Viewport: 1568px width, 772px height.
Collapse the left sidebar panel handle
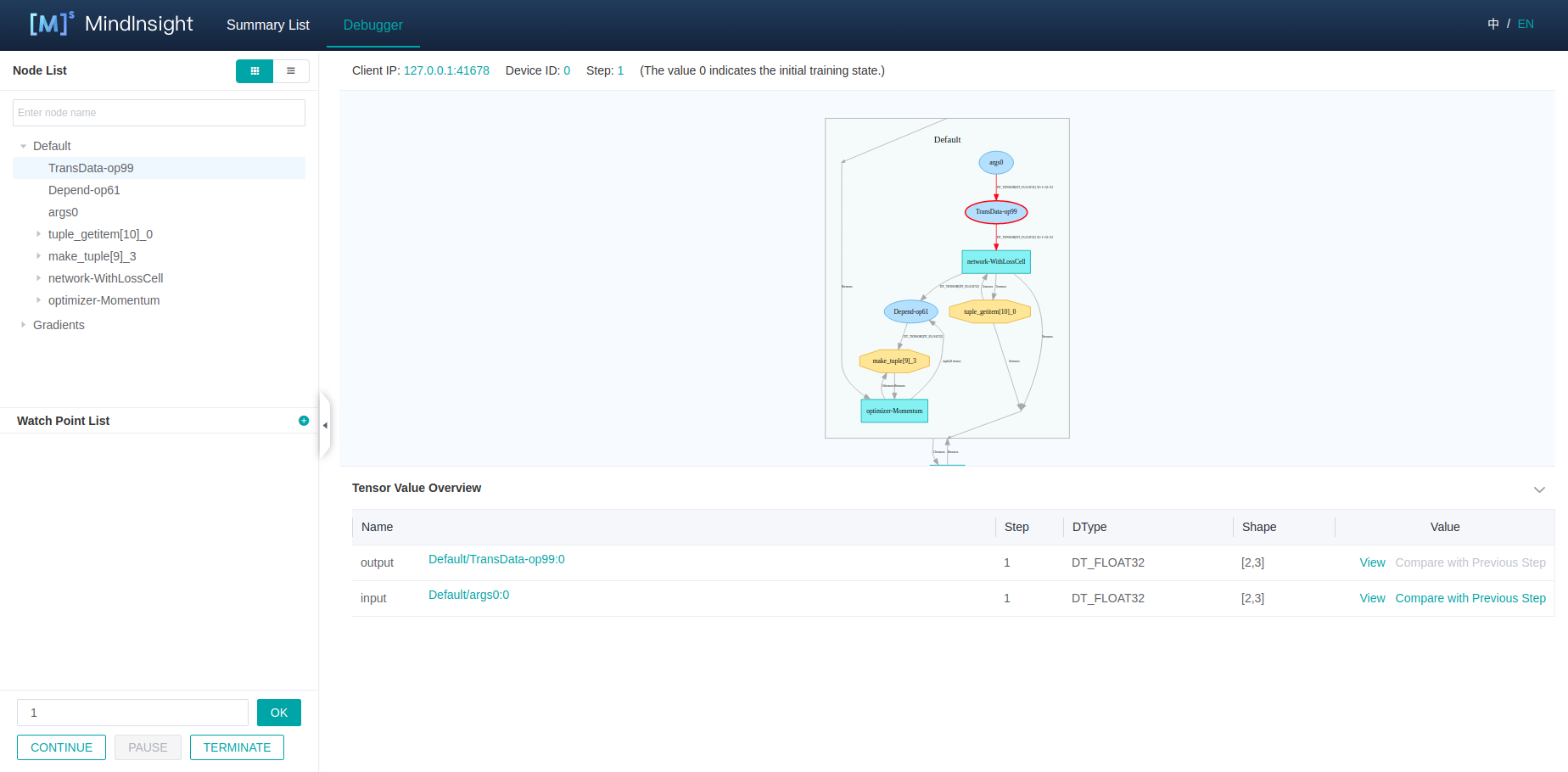point(325,425)
